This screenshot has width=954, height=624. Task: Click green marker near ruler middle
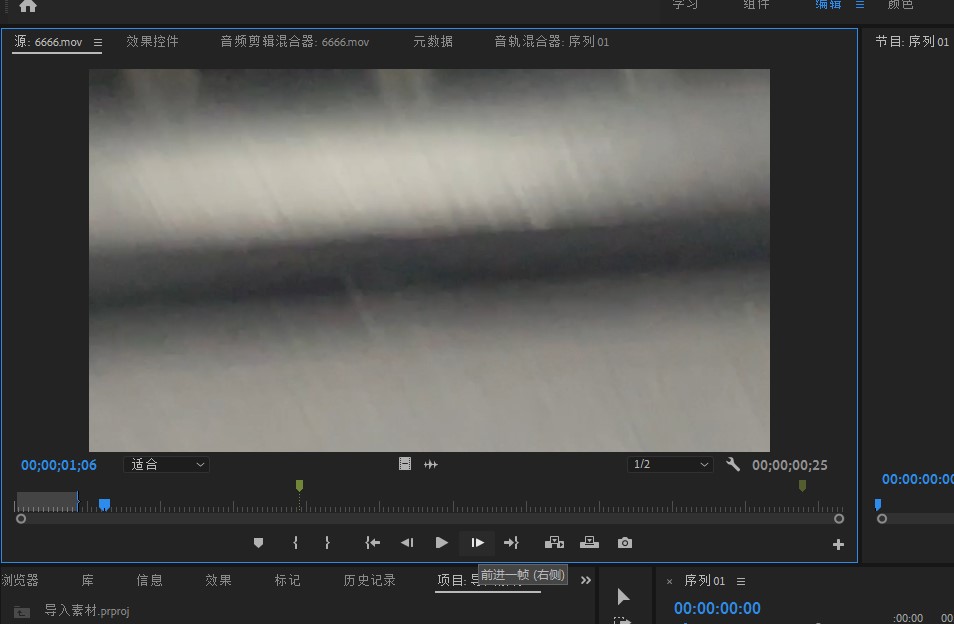[x=299, y=485]
